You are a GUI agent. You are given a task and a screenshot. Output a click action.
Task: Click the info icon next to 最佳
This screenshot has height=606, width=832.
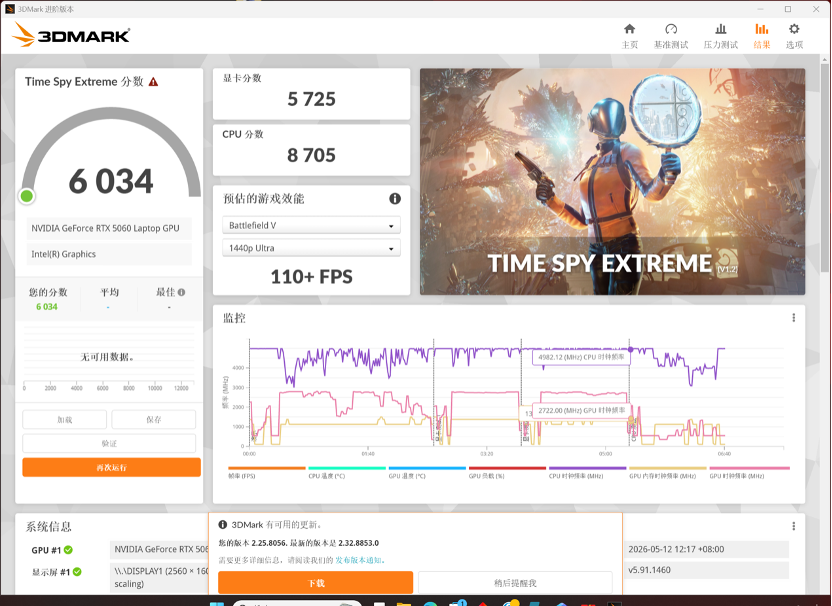(x=181, y=292)
